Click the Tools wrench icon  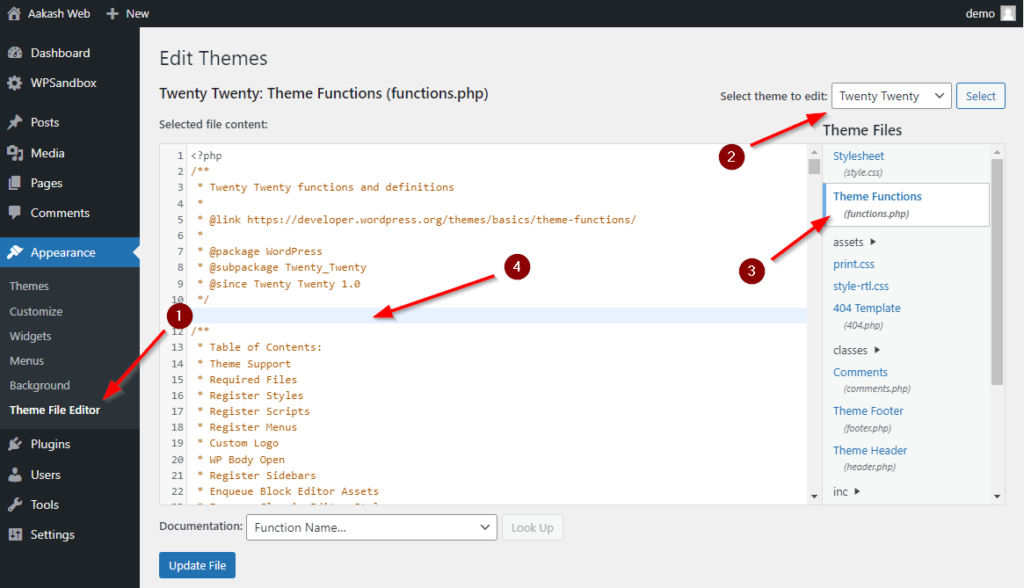pos(15,505)
